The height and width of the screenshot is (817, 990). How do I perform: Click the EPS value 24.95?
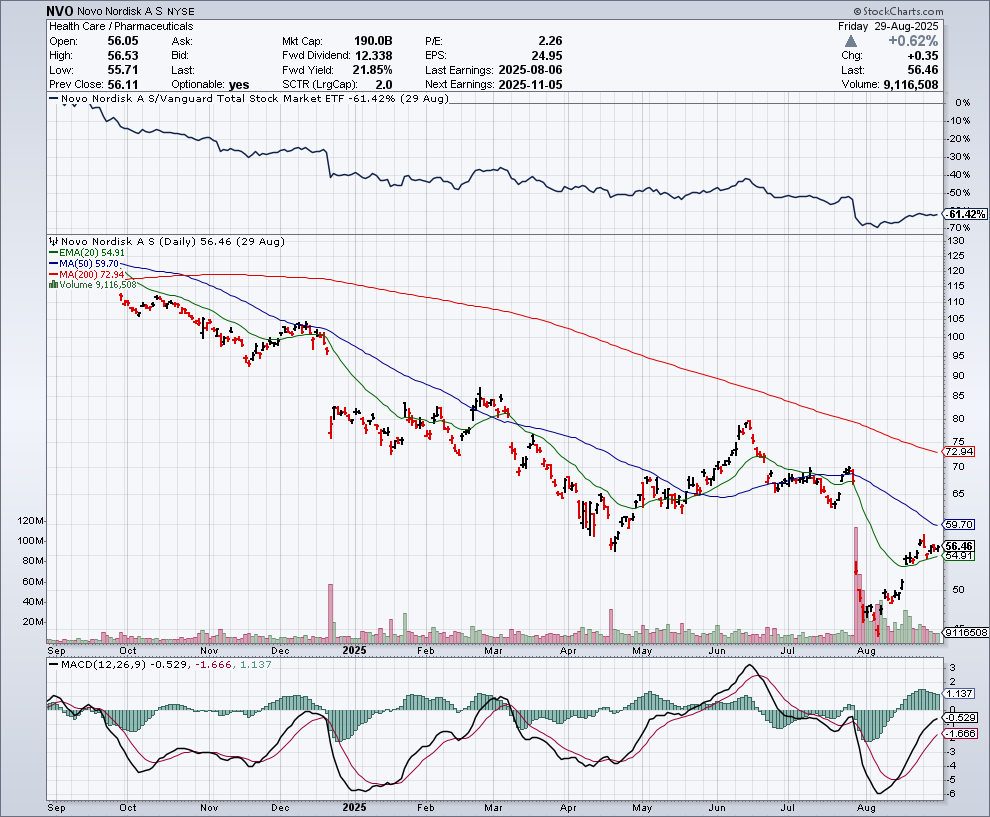[547, 56]
